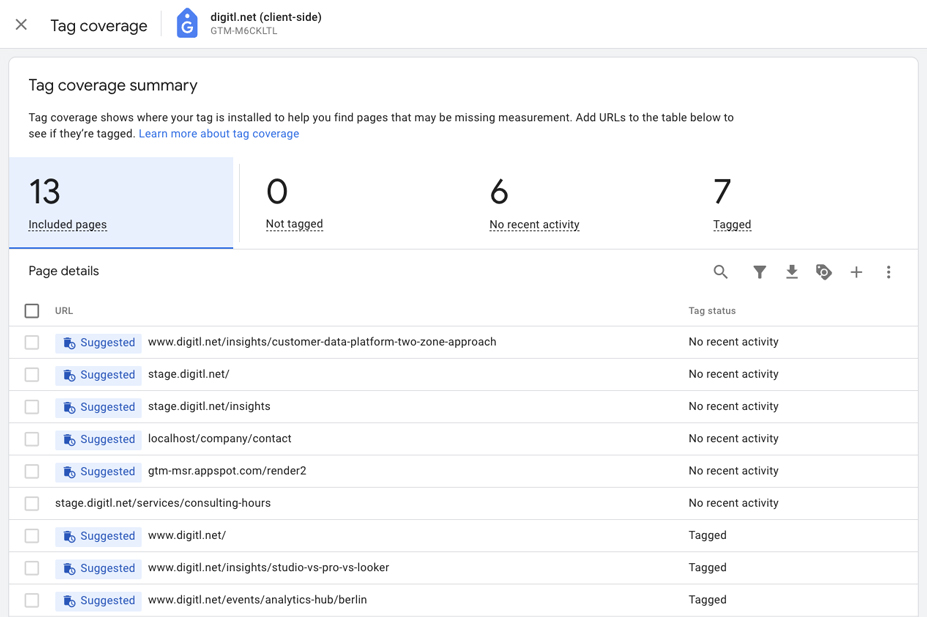927x617 pixels.
Task: Check the customer-data-platform-two-zone-approach row
Action: pos(32,343)
